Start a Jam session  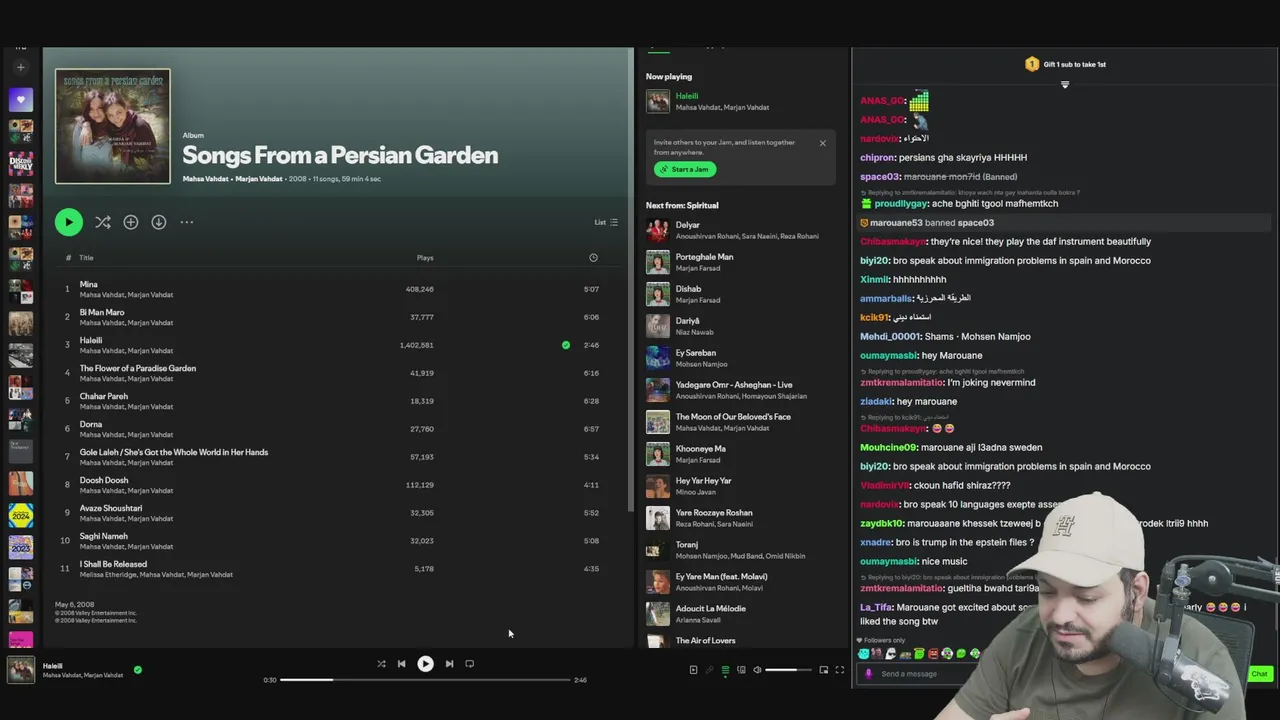click(x=685, y=169)
